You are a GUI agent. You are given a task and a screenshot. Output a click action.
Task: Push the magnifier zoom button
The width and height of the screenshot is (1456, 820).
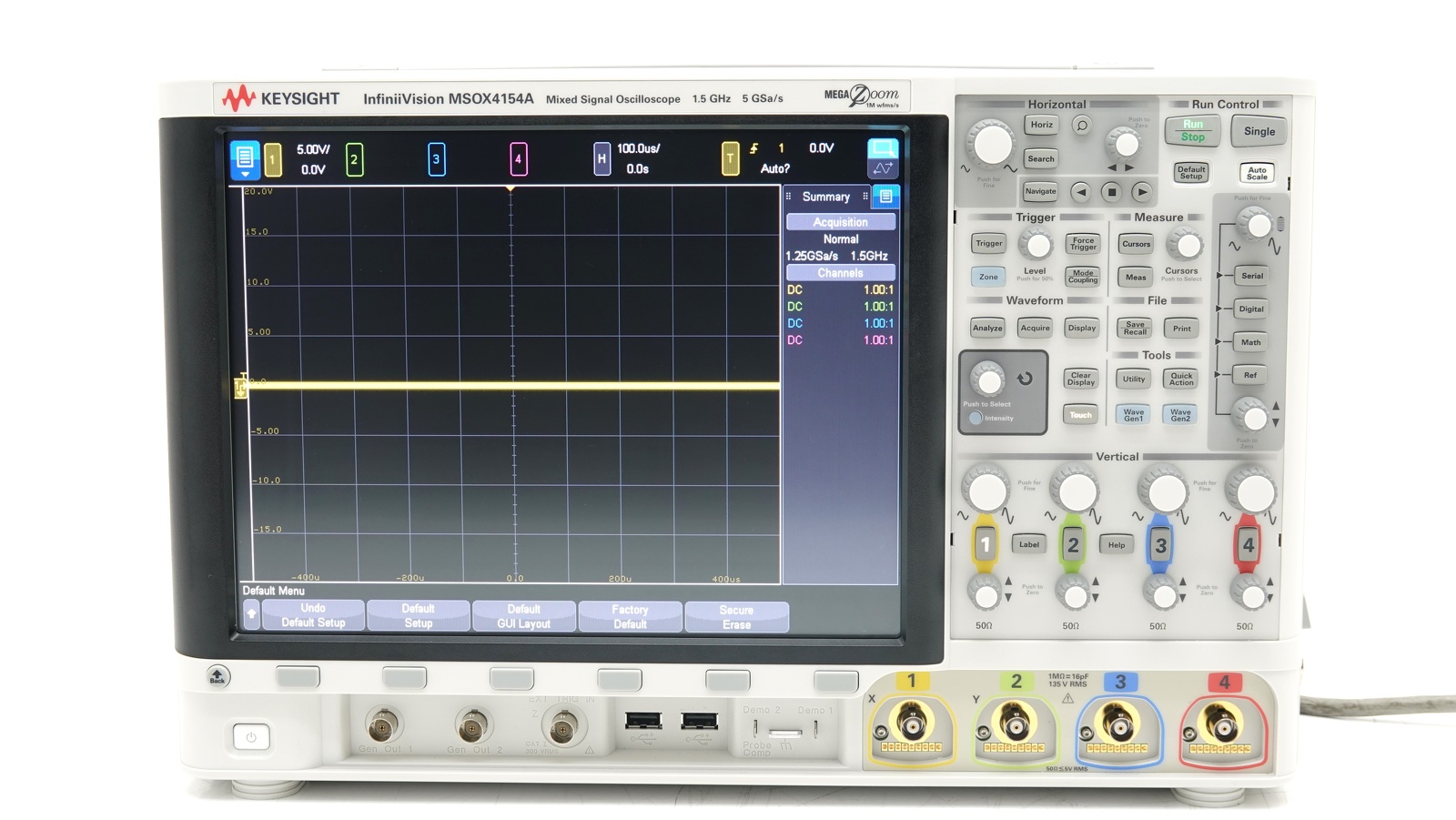click(1081, 126)
